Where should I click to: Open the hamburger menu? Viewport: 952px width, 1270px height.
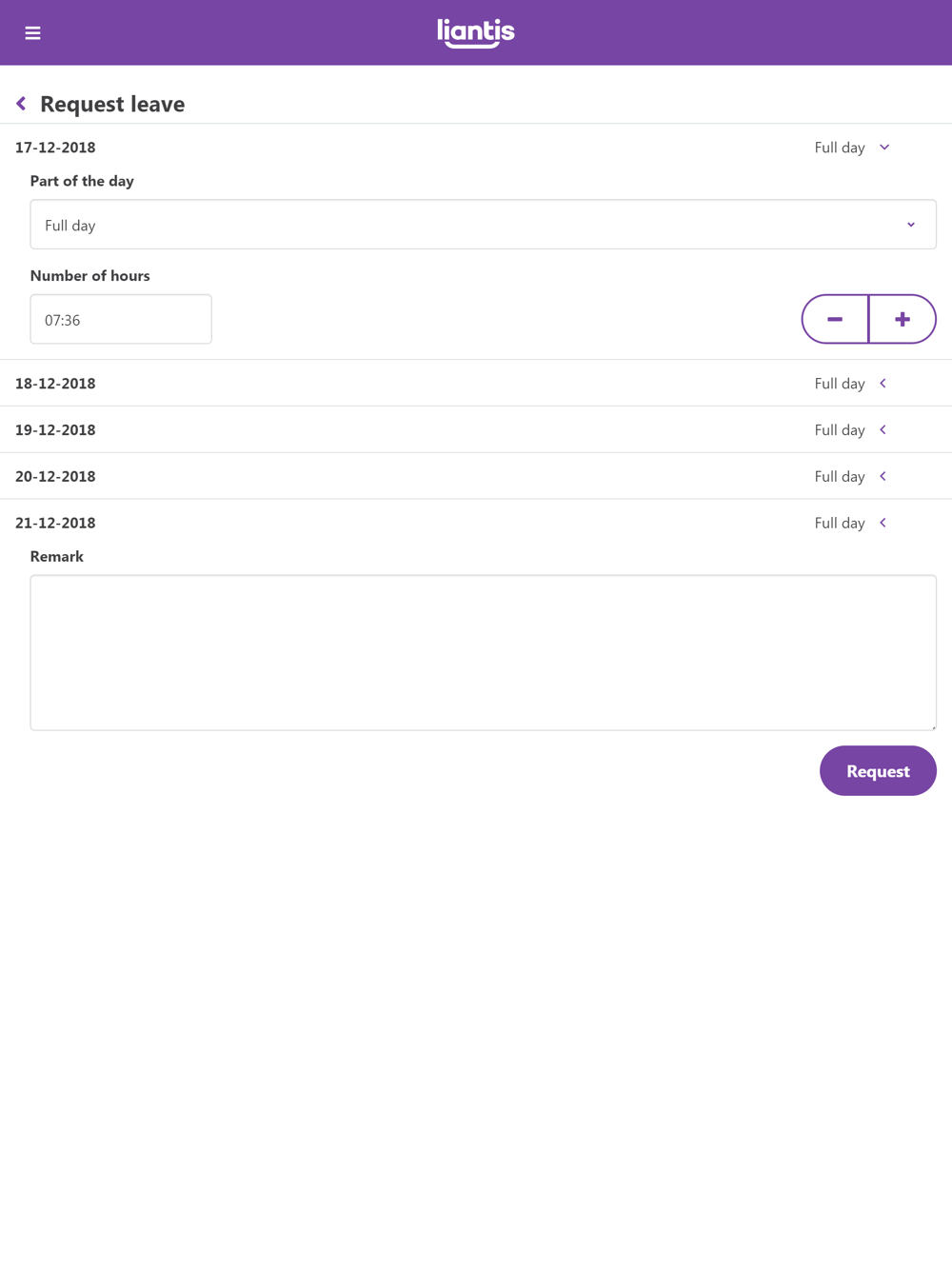click(x=32, y=33)
